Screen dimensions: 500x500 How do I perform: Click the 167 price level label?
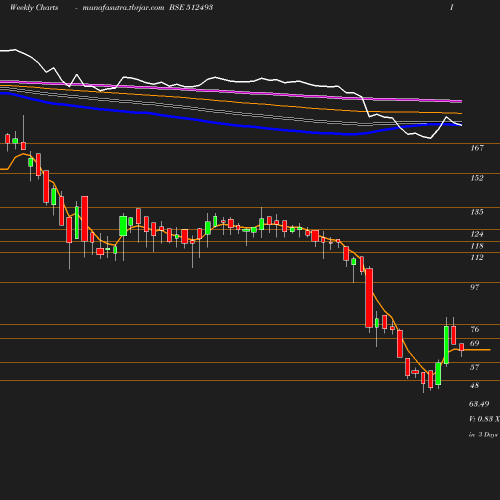[477, 148]
